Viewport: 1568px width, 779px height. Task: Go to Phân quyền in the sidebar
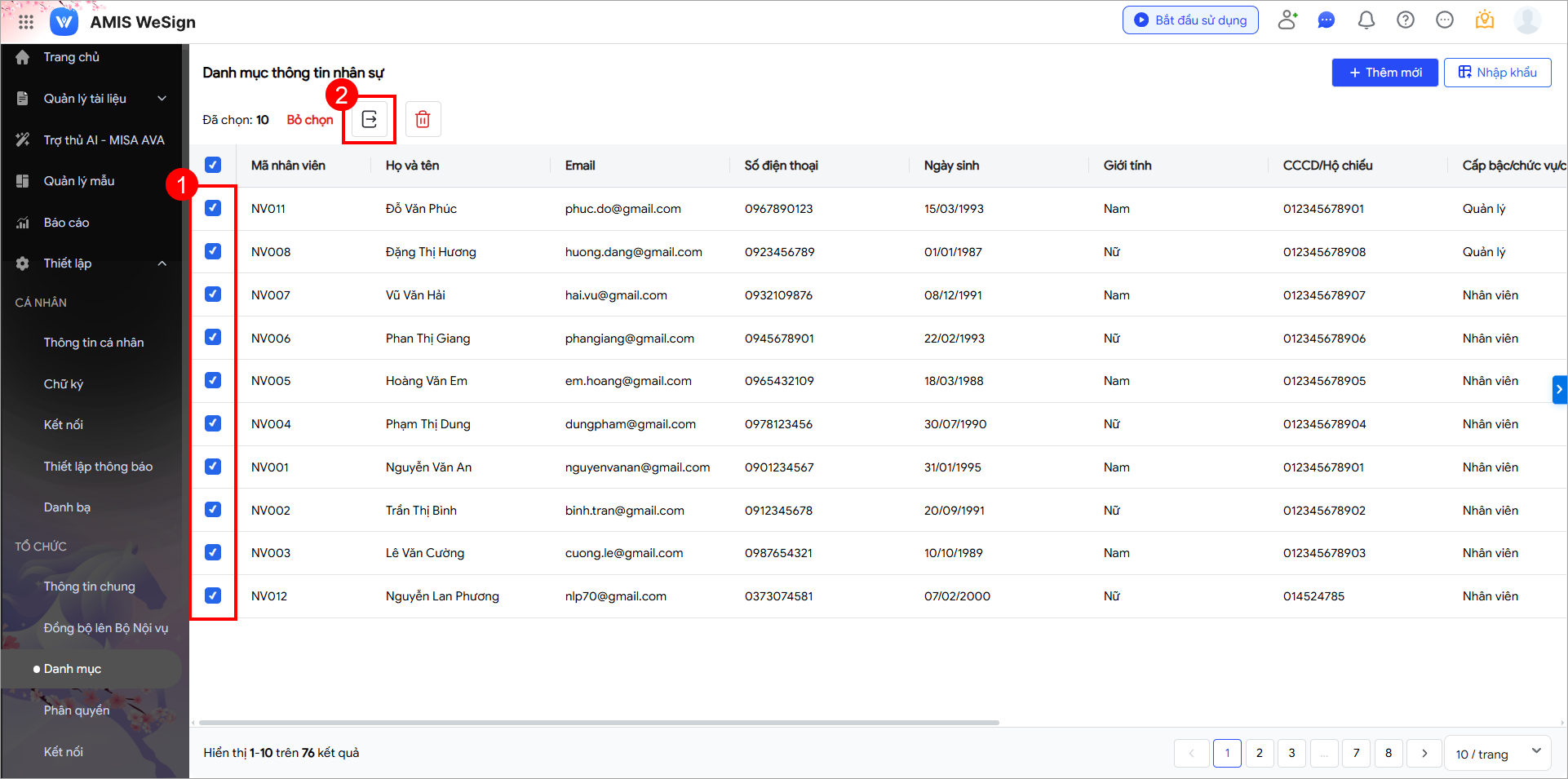coord(77,710)
